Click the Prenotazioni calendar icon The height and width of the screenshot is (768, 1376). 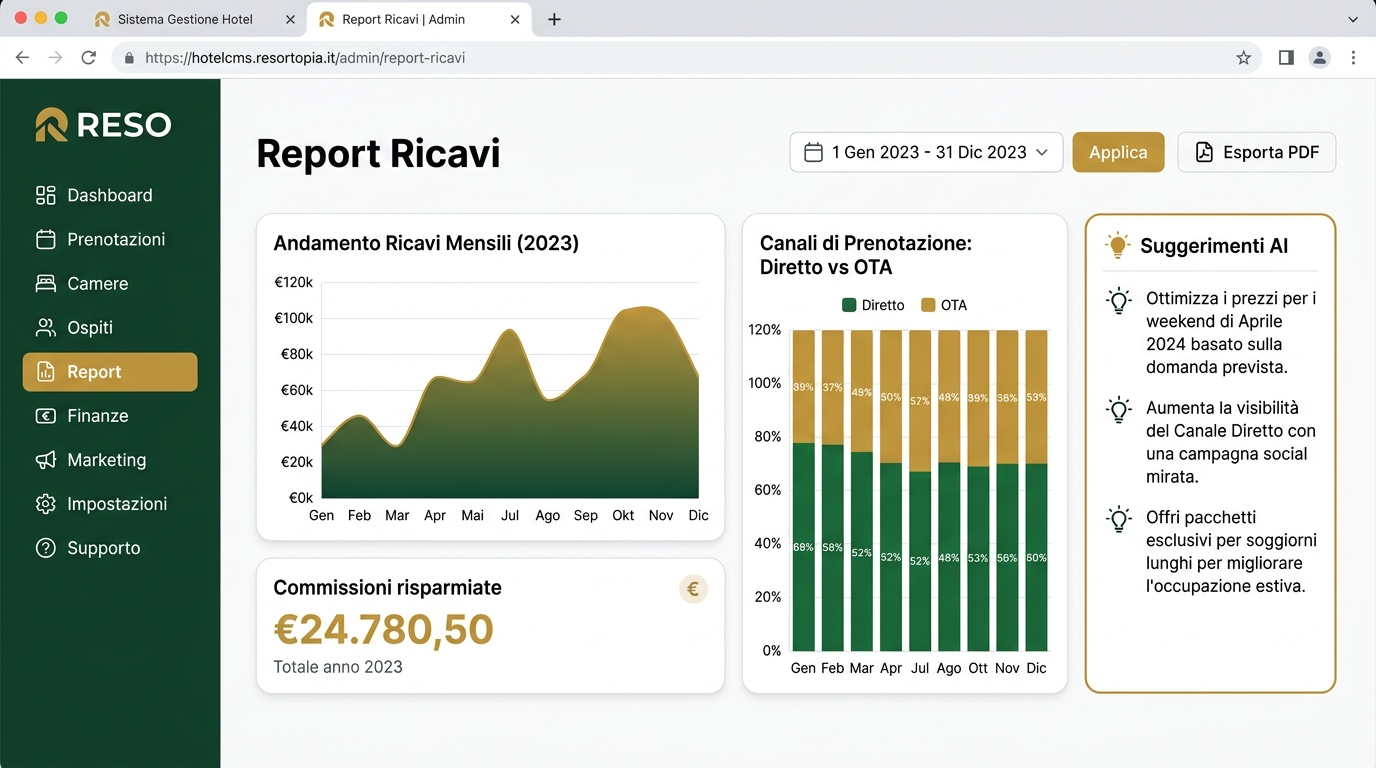coord(45,239)
